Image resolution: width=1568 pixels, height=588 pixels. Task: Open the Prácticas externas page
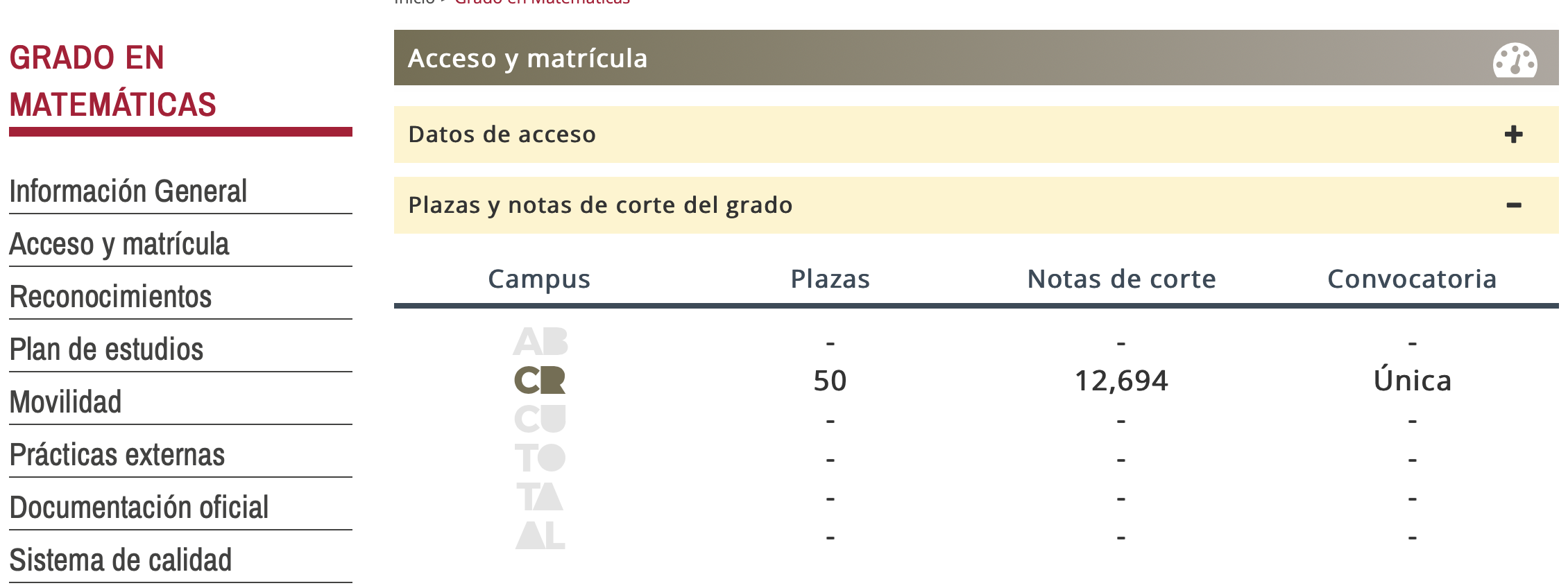tap(117, 454)
